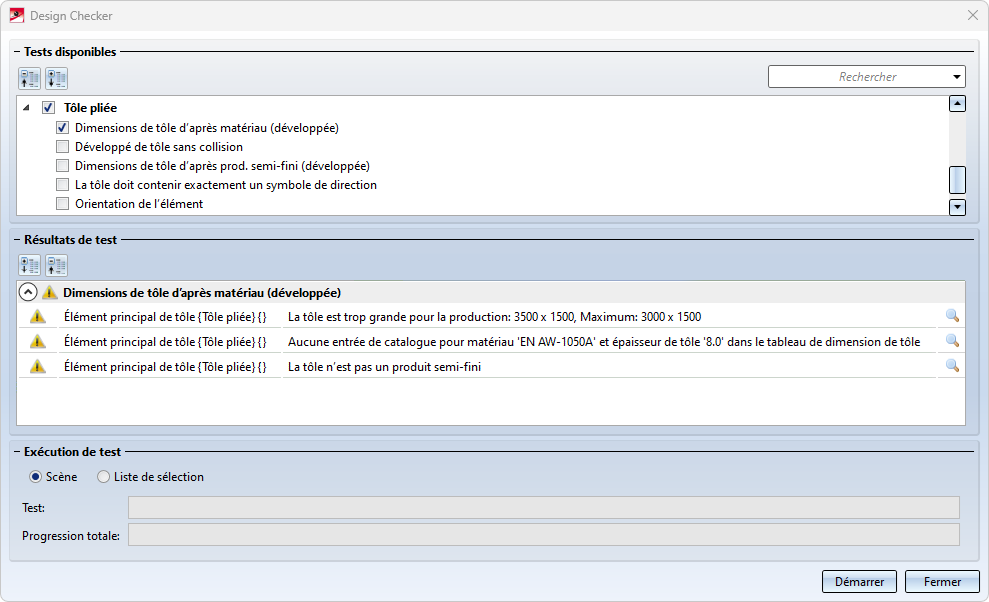Click Design Checker app icon in title bar
989x602 pixels.
[x=17, y=15]
